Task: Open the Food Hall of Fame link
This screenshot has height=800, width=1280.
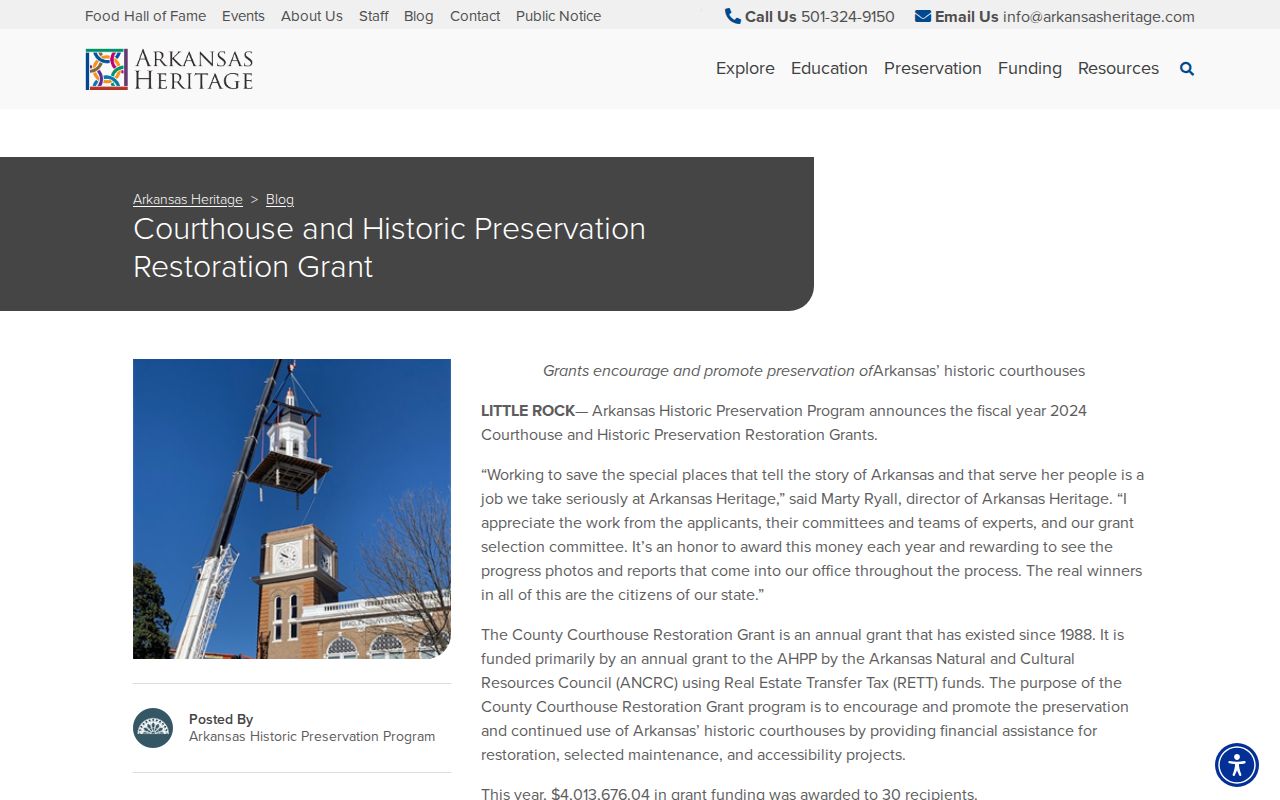Action: 145,16
